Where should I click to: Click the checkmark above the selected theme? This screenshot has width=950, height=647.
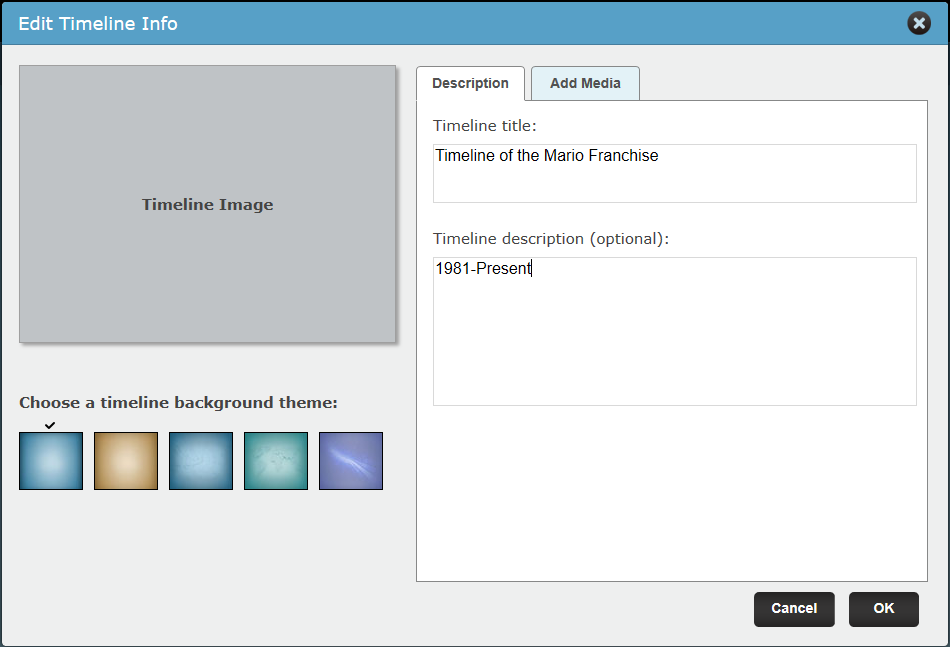click(x=50, y=425)
